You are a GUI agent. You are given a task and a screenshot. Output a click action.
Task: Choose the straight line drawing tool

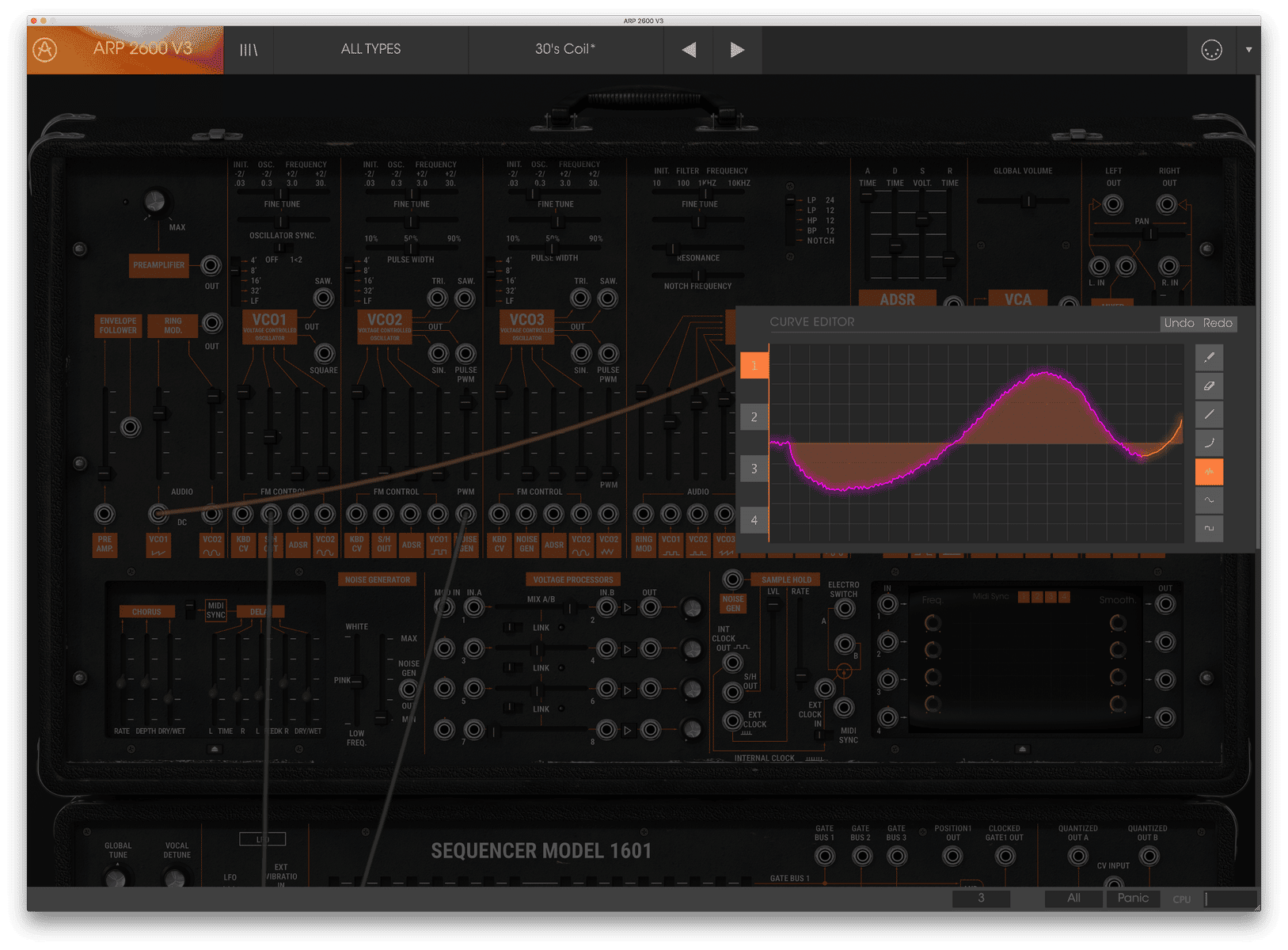coord(1209,414)
